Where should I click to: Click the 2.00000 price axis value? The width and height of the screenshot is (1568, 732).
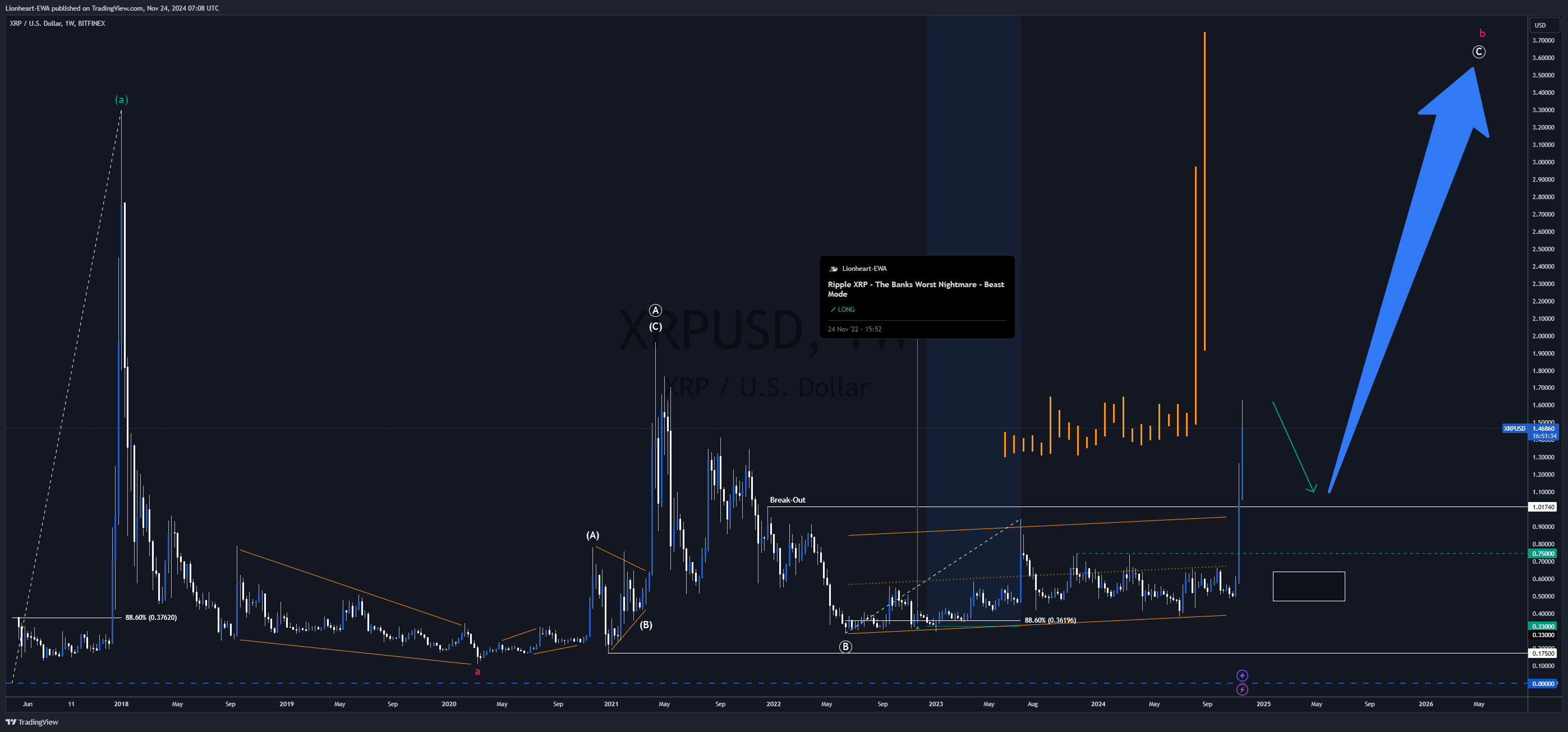click(1543, 336)
